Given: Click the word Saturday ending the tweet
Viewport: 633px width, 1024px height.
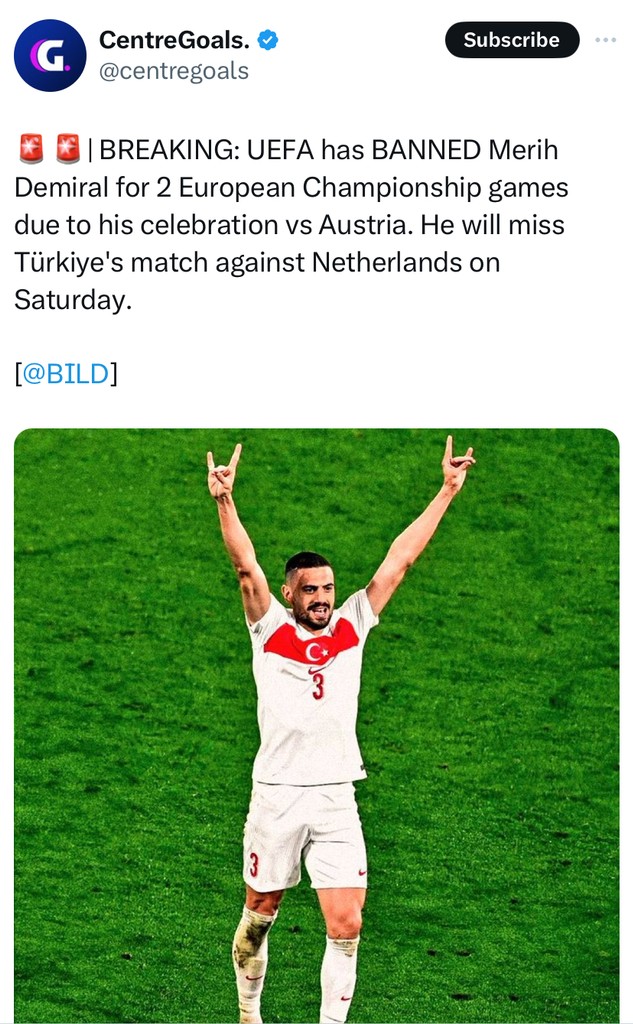Looking at the screenshot, I should 72,299.
